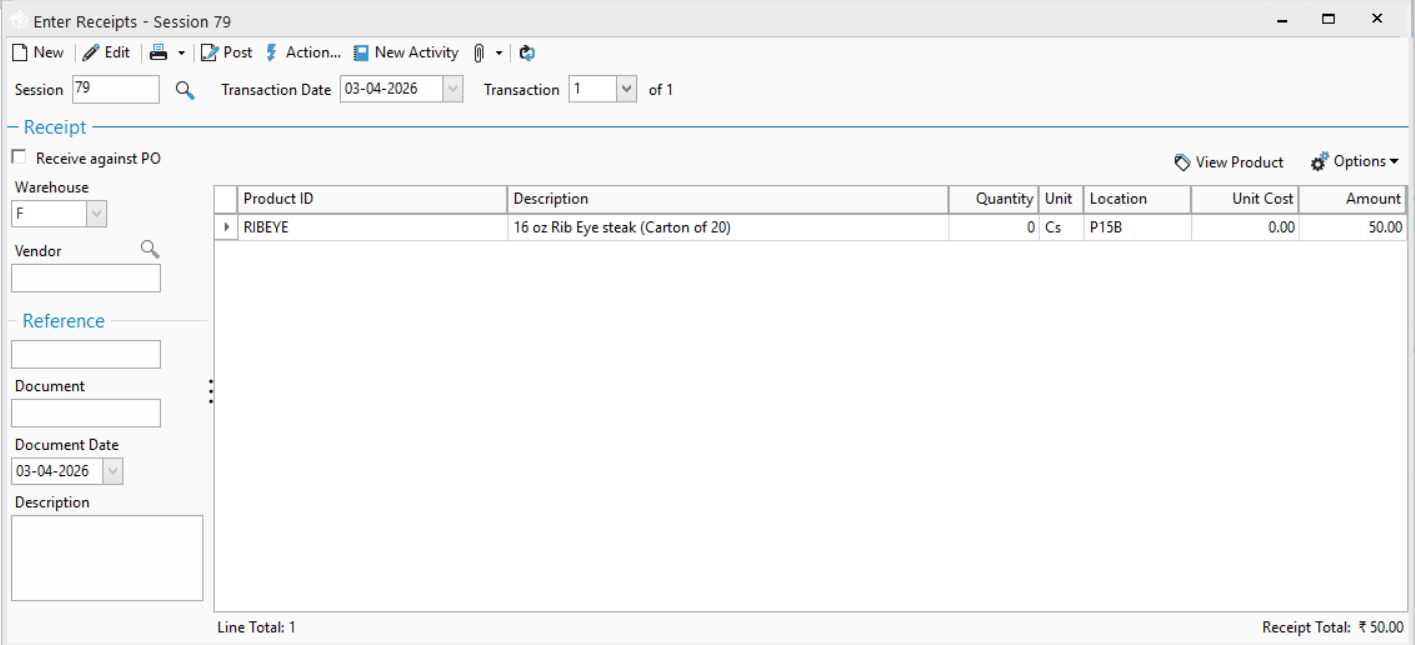Expand the print options dropdown arrow
The width and height of the screenshot is (1415, 645).
[x=181, y=53]
